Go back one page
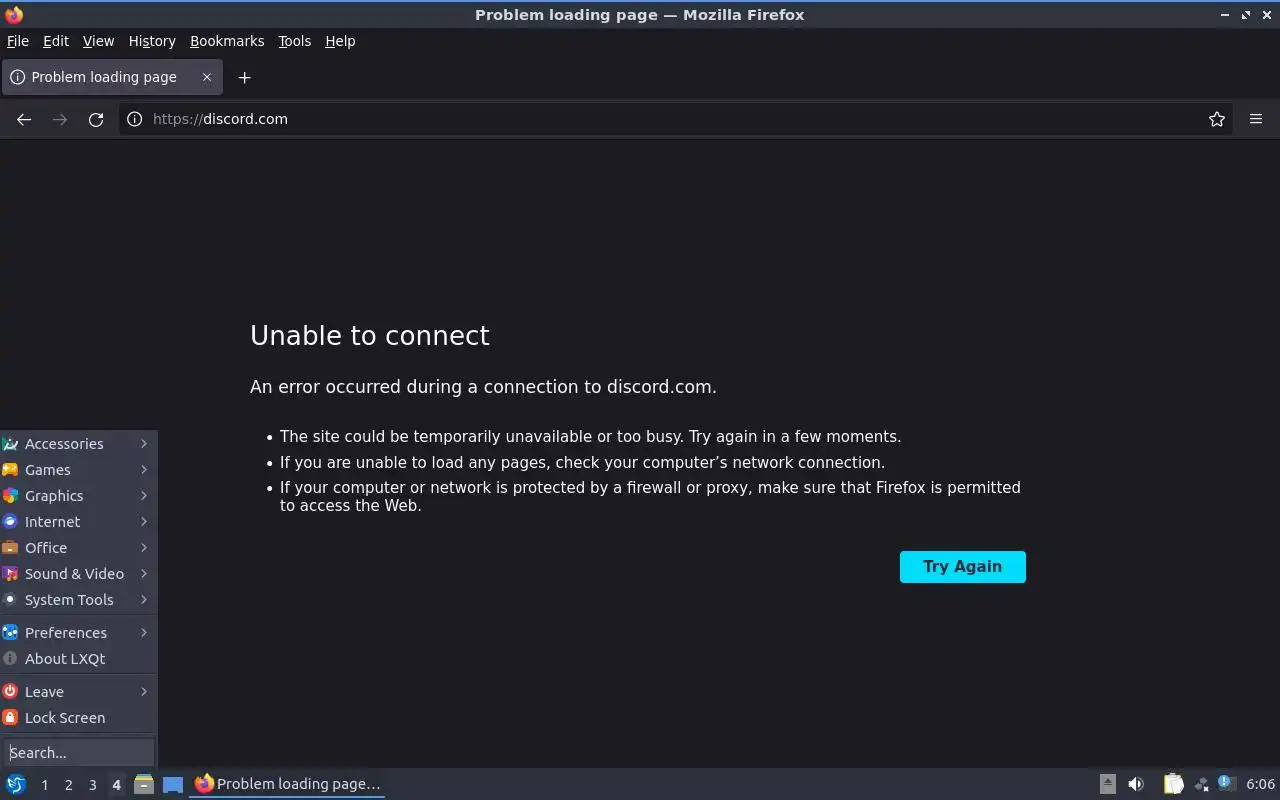 [24, 119]
